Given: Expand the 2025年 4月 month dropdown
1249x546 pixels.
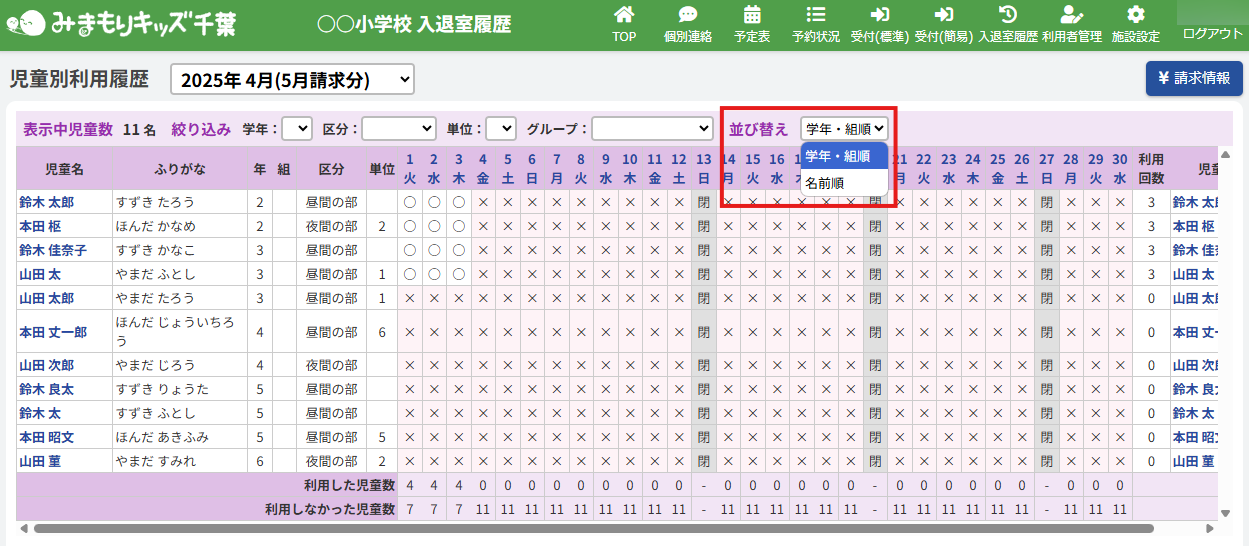Looking at the screenshot, I should [292, 80].
